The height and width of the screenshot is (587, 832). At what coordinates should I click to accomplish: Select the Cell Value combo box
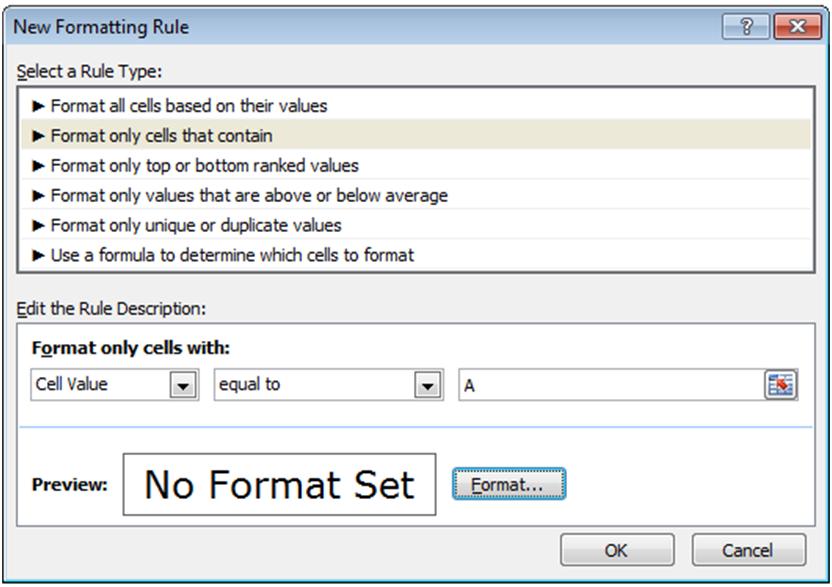115,385
